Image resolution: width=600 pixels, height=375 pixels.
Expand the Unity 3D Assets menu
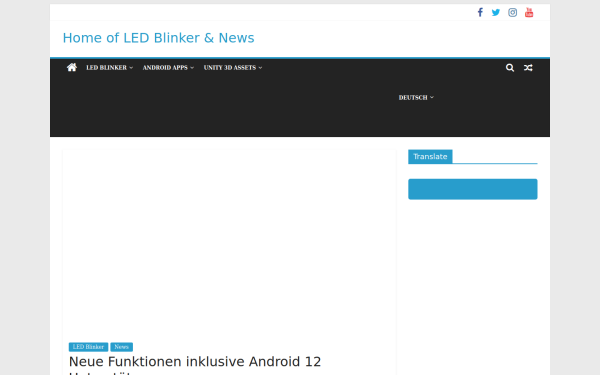(x=233, y=68)
